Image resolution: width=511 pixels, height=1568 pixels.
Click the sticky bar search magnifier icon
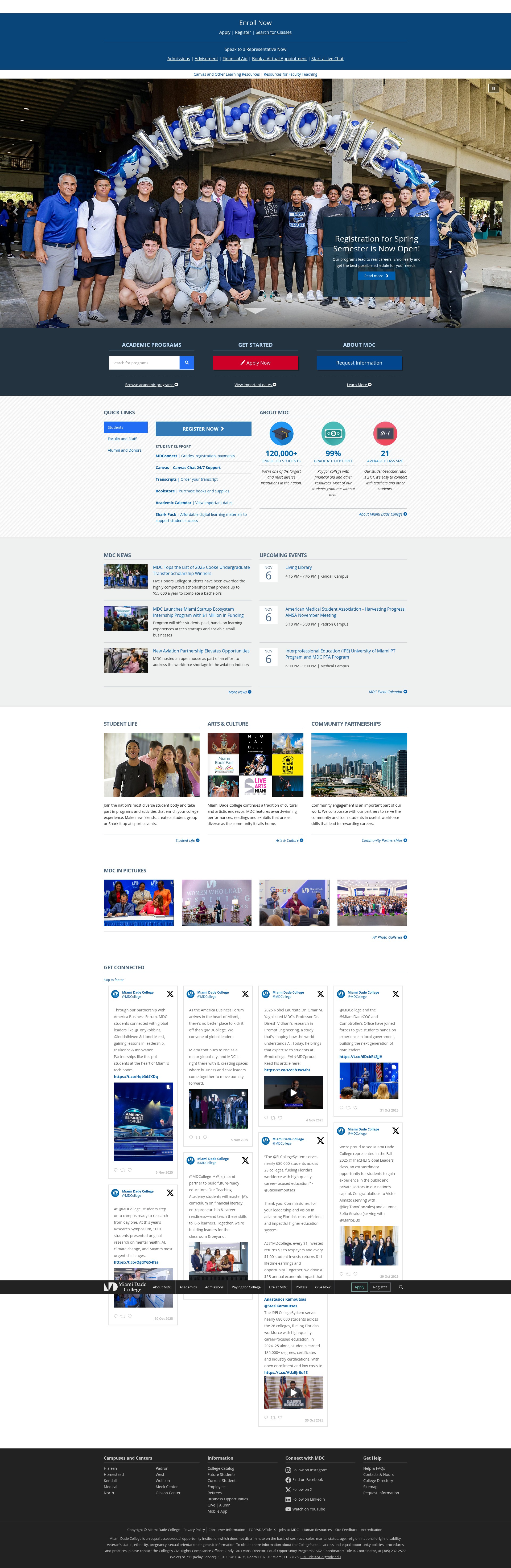(x=401, y=1287)
